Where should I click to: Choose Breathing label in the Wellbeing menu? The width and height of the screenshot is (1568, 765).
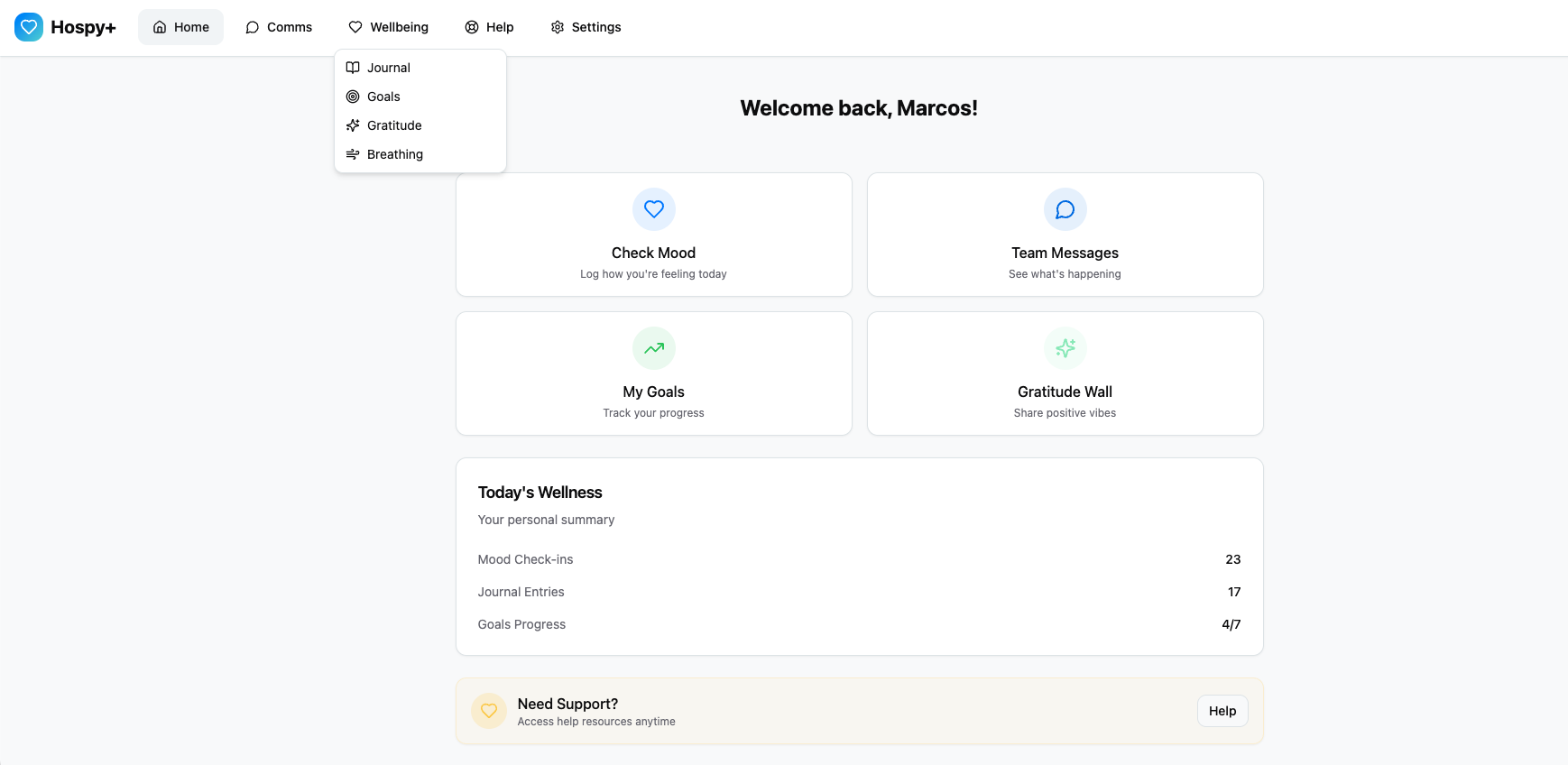(x=395, y=154)
